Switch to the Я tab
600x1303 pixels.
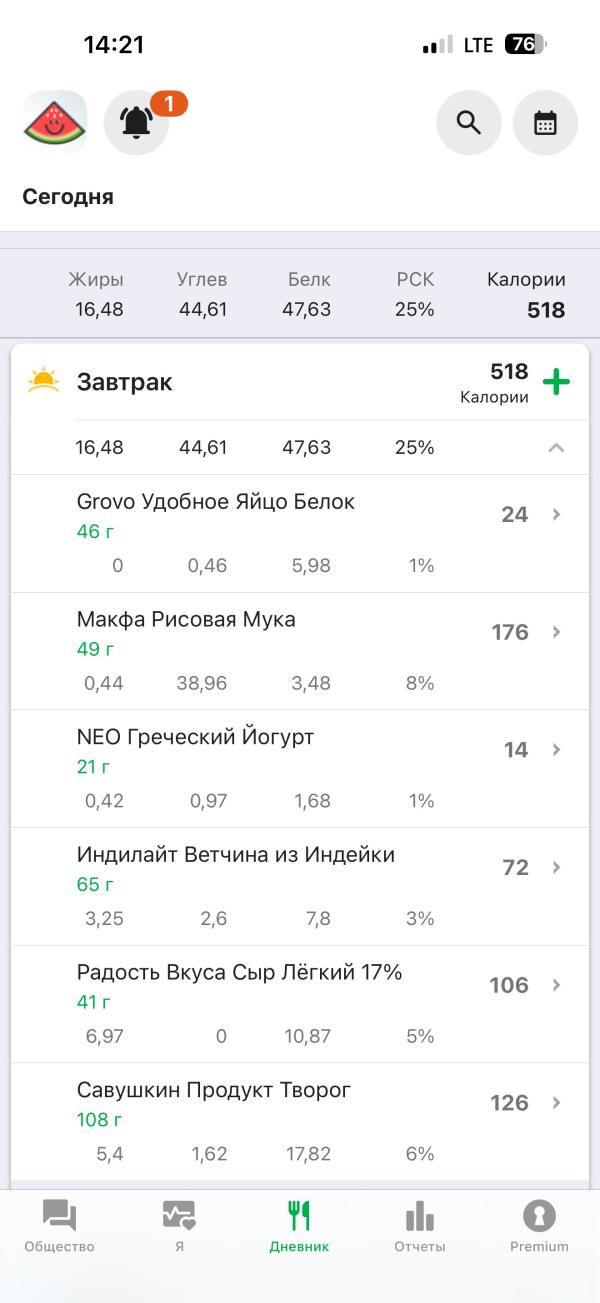[x=179, y=1227]
